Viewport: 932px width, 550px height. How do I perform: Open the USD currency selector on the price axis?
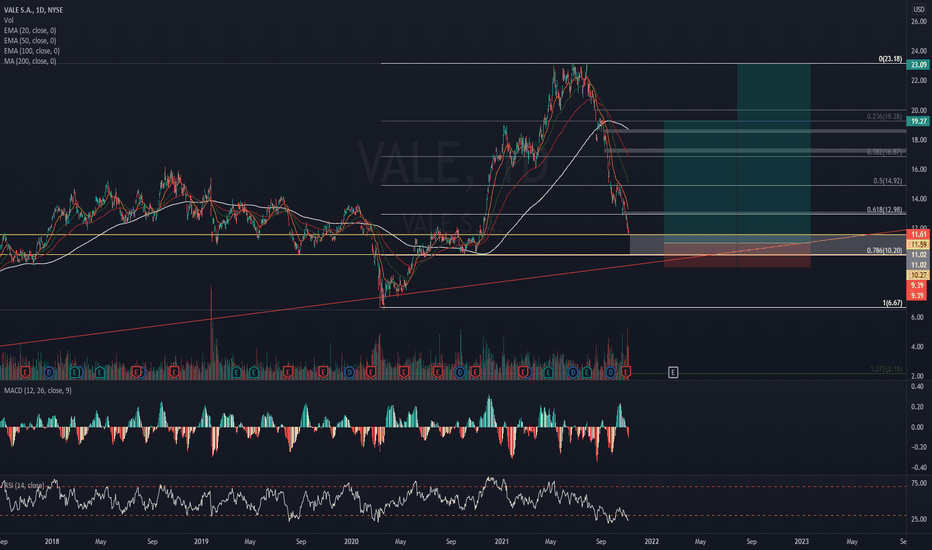918,10
